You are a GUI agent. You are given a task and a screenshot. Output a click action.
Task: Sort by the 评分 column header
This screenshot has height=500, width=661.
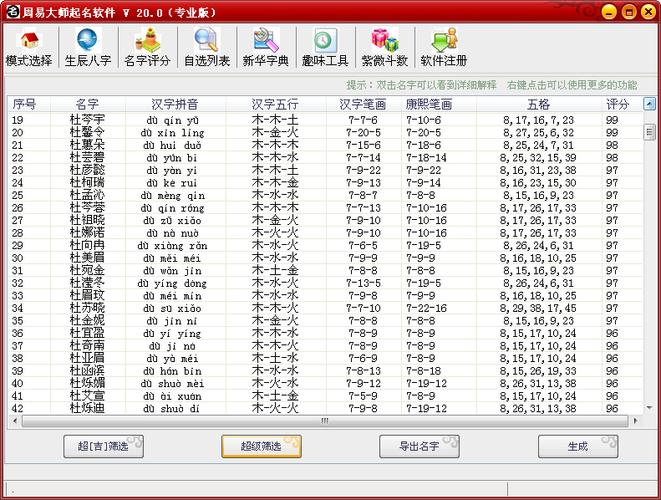pyautogui.click(x=618, y=104)
